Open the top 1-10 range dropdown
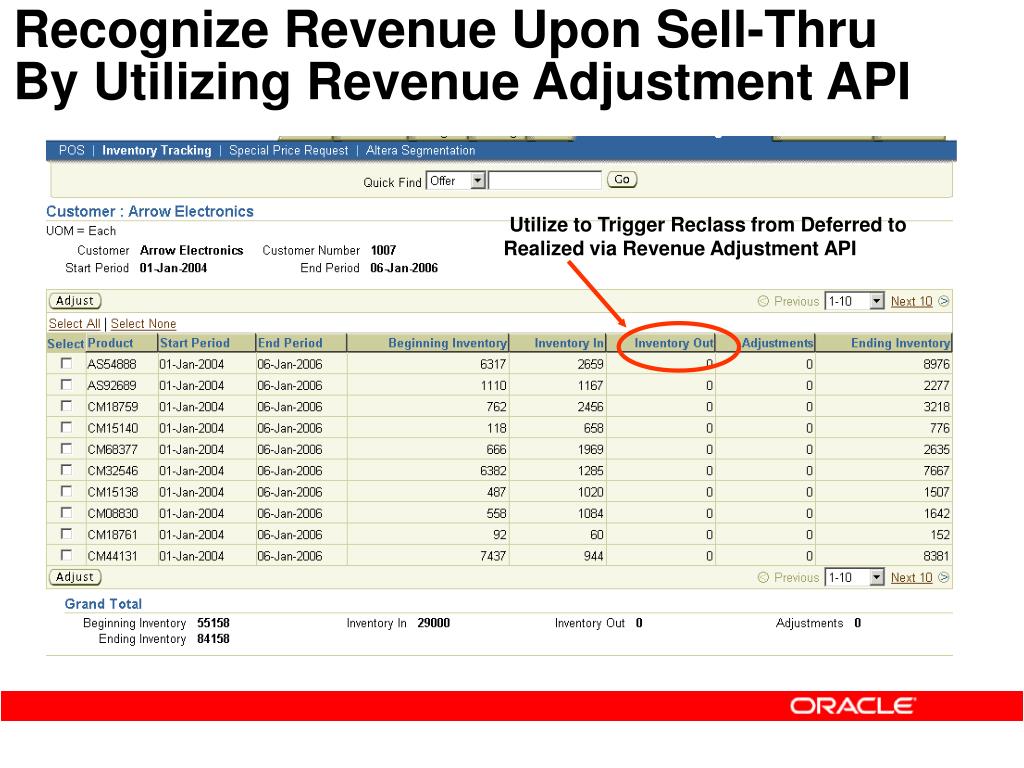The height and width of the screenshot is (768, 1024). 854,301
